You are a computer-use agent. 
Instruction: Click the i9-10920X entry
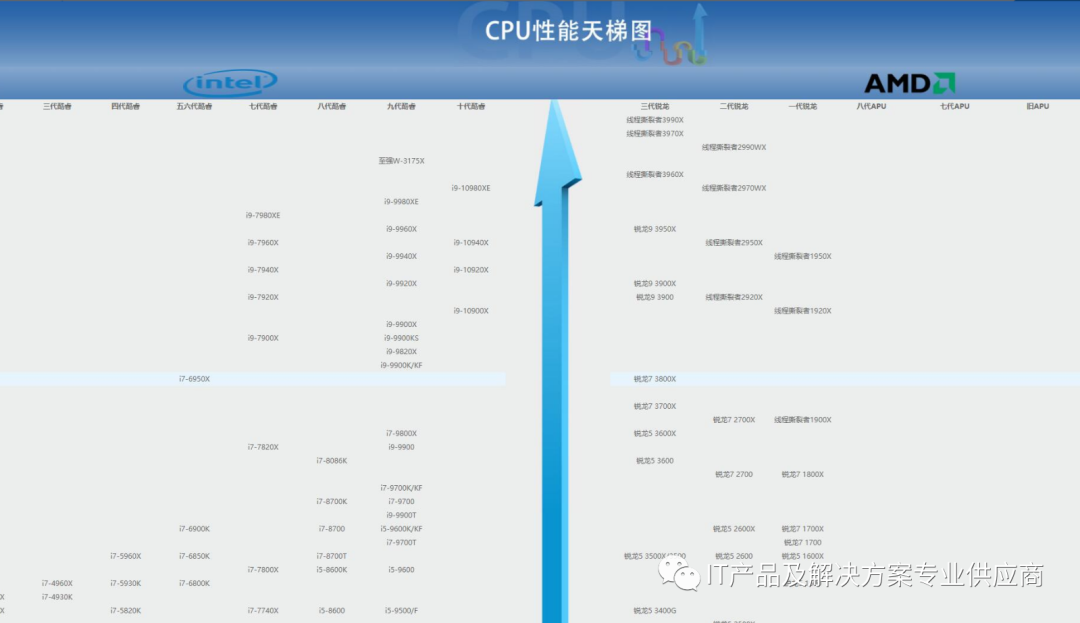[471, 270]
